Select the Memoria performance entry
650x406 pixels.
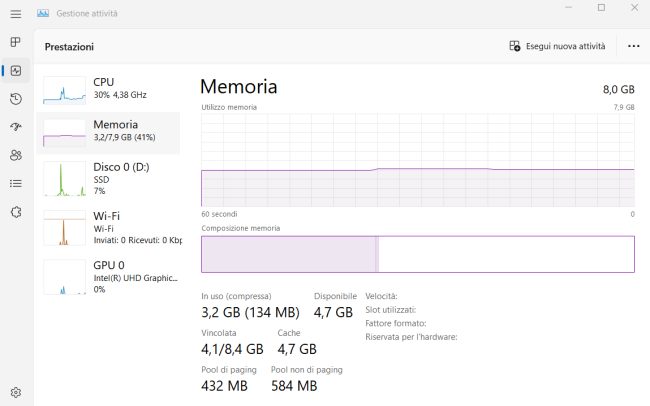109,133
